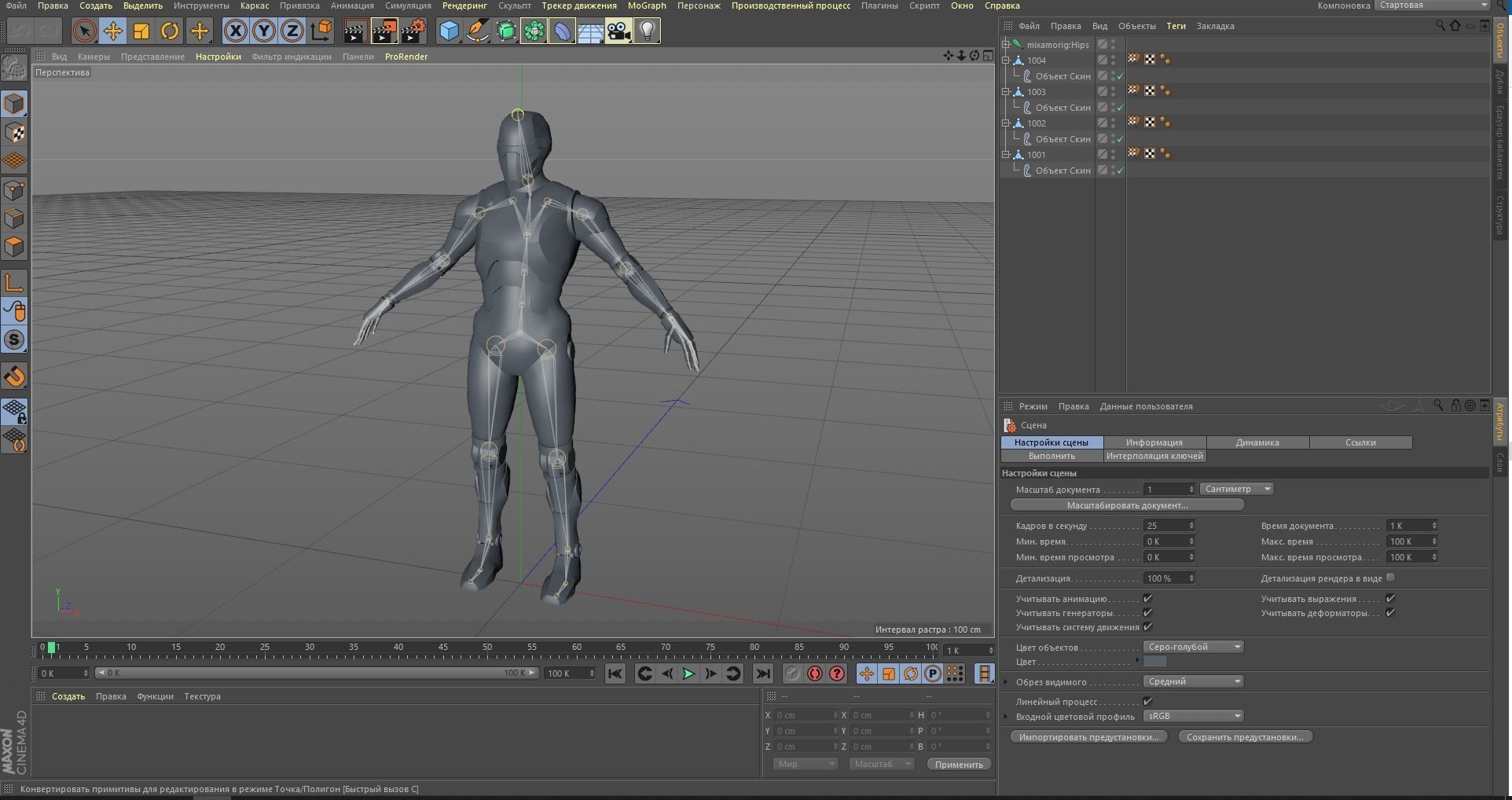The height and width of the screenshot is (800, 1512).
Task: Render the active view clapperboard icon
Action: (x=355, y=31)
